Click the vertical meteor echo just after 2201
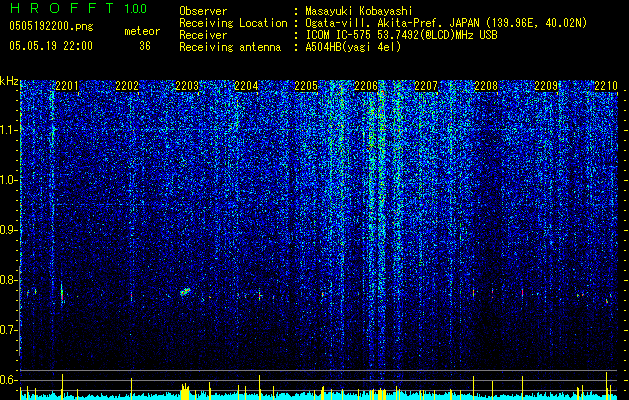The image size is (629, 400). click(x=62, y=294)
